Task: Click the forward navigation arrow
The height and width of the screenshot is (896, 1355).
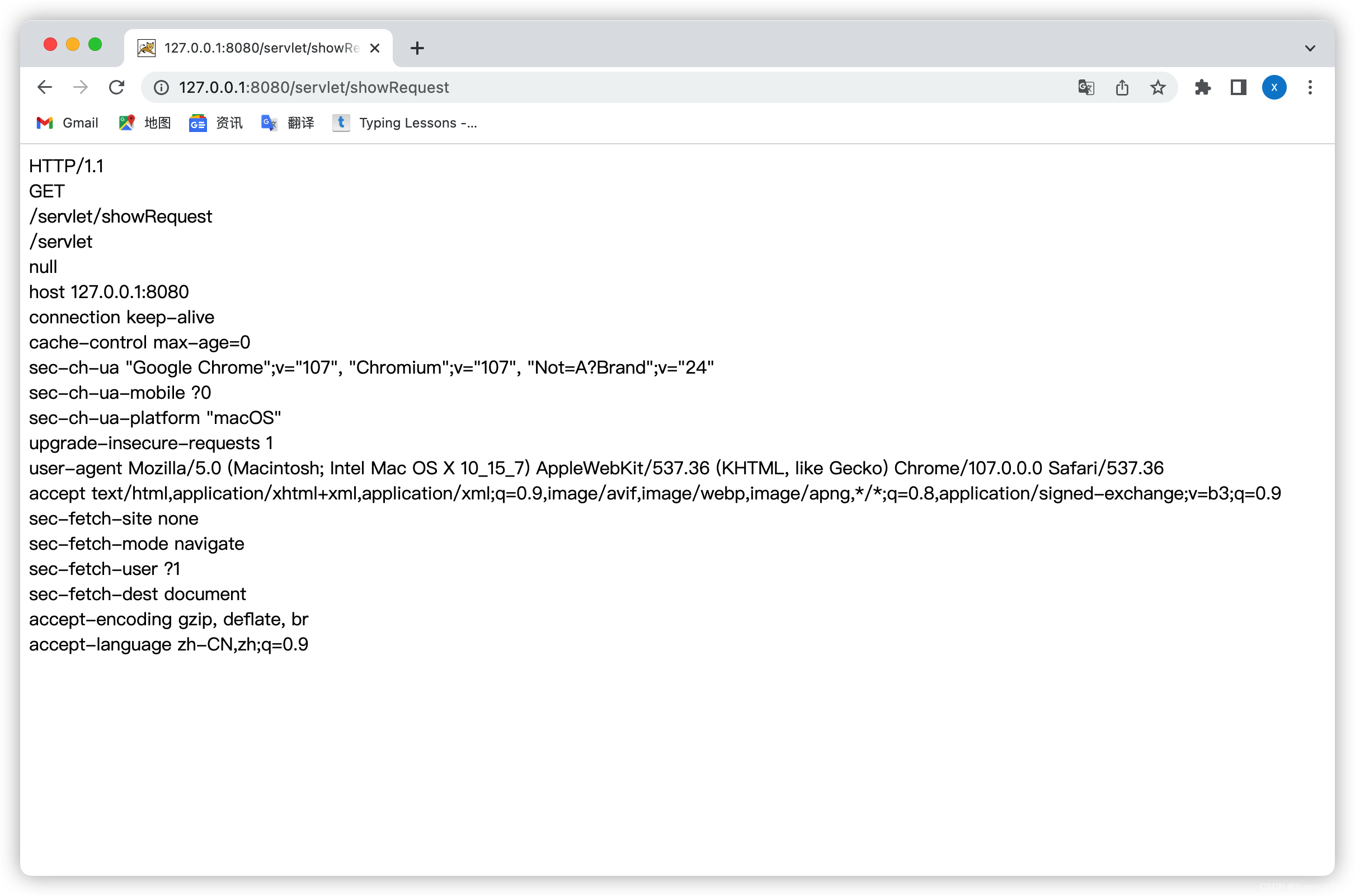Action: [81, 87]
